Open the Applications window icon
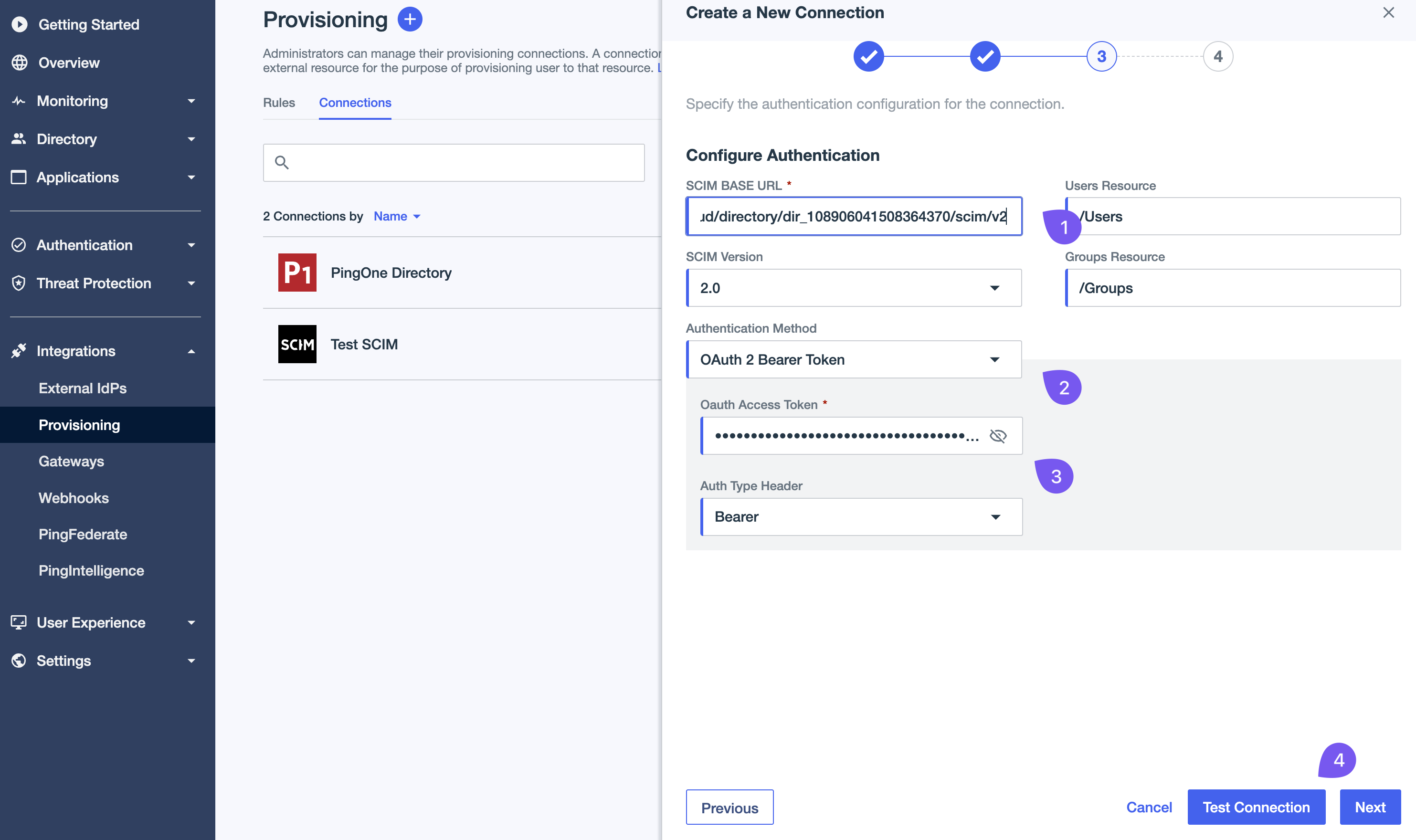This screenshot has width=1416, height=840. (x=19, y=177)
